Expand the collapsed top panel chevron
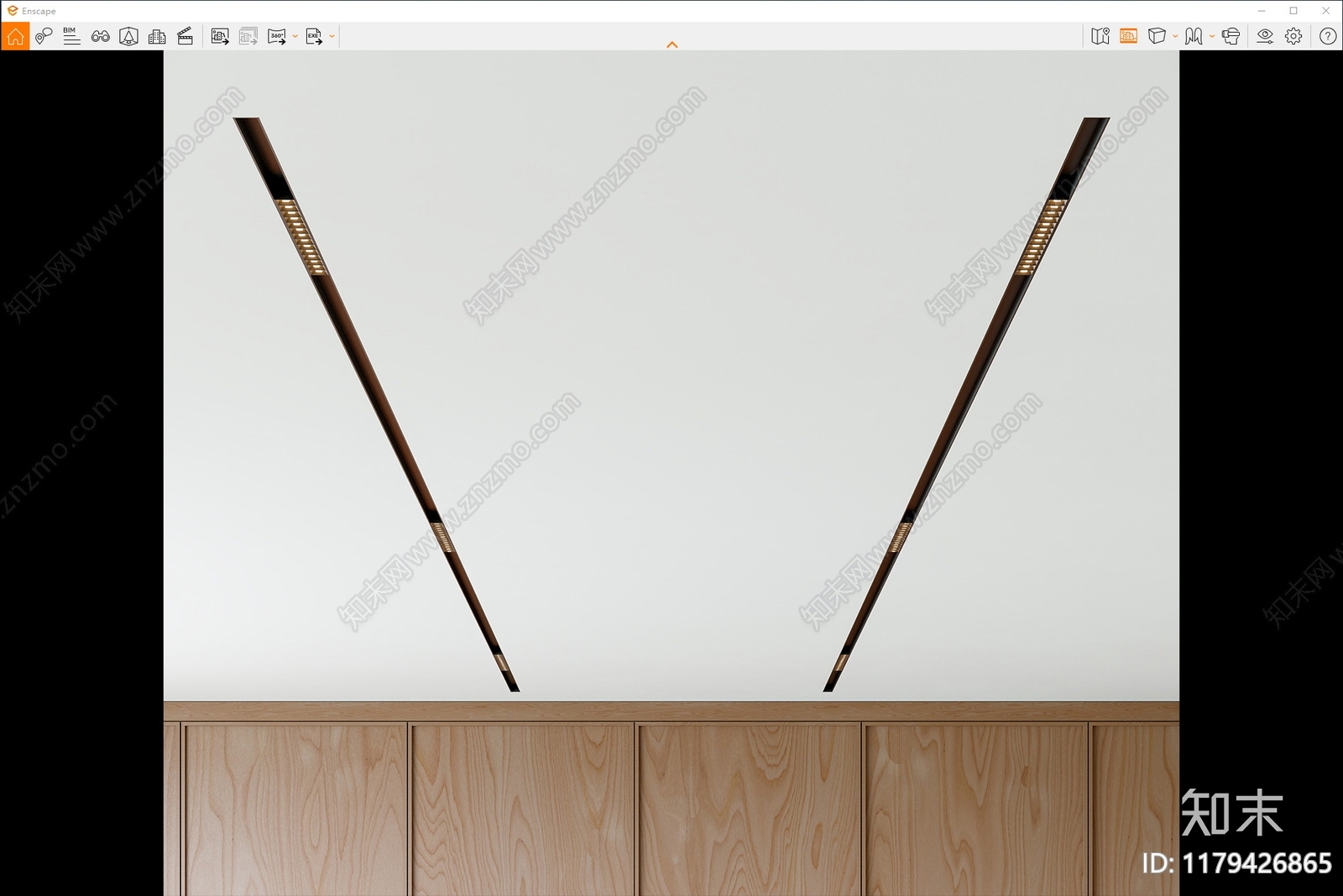This screenshot has height=896, width=1343. click(671, 44)
